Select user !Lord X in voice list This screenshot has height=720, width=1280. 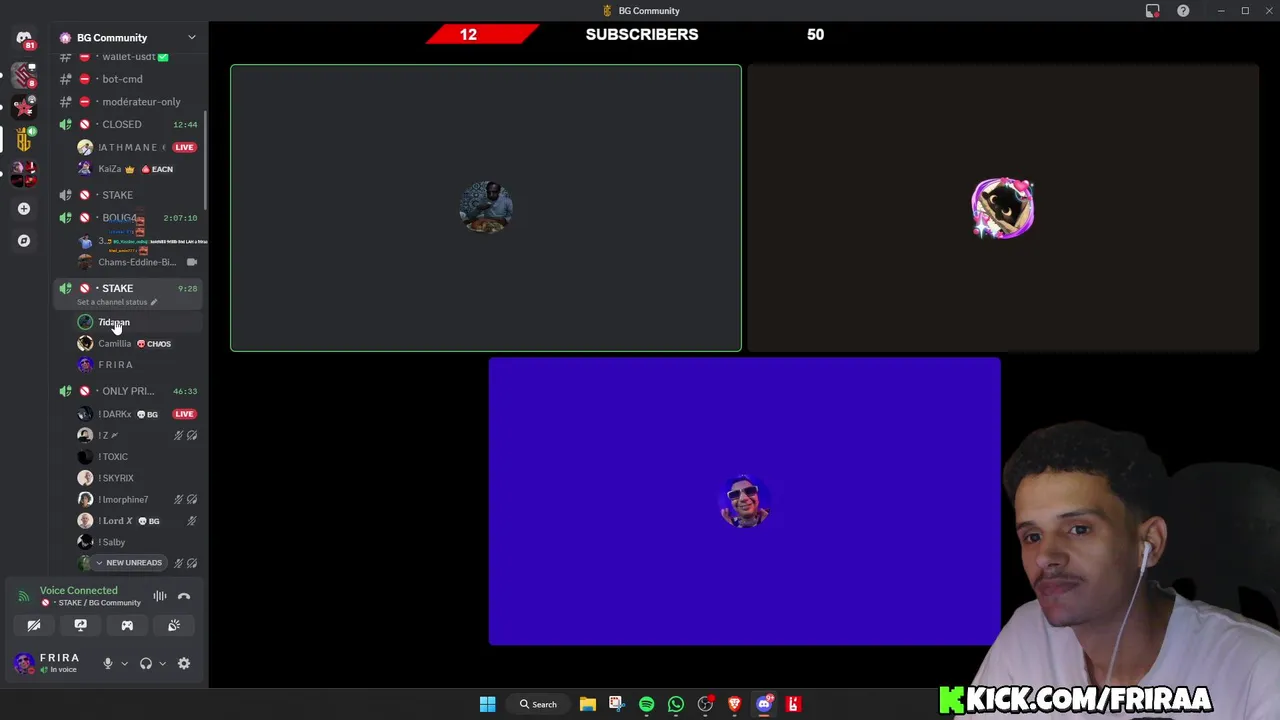click(x=137, y=521)
